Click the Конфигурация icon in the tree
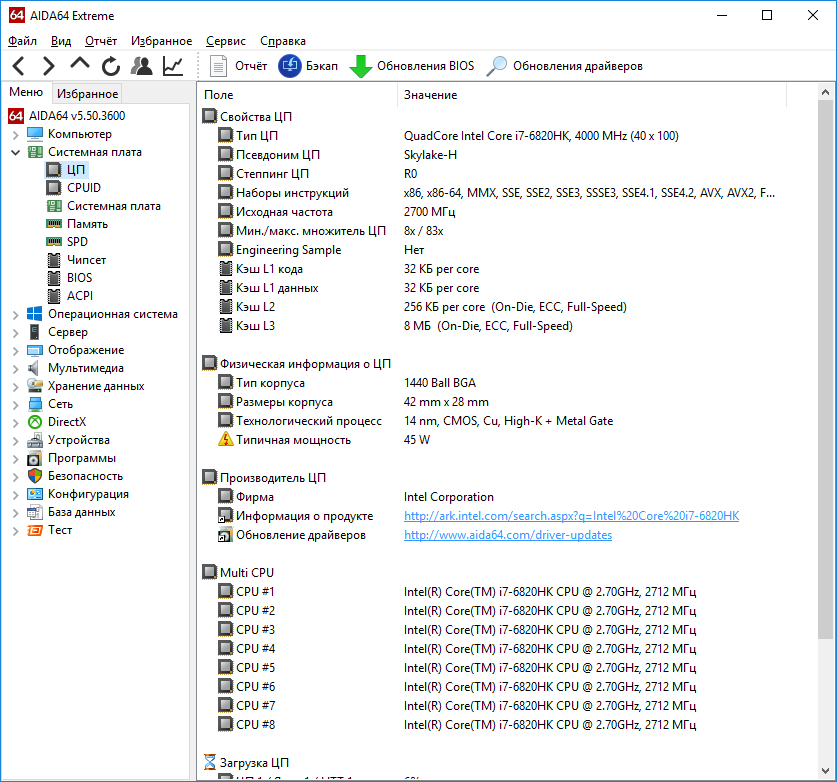Viewport: 837px width, 782px height. tap(35, 494)
